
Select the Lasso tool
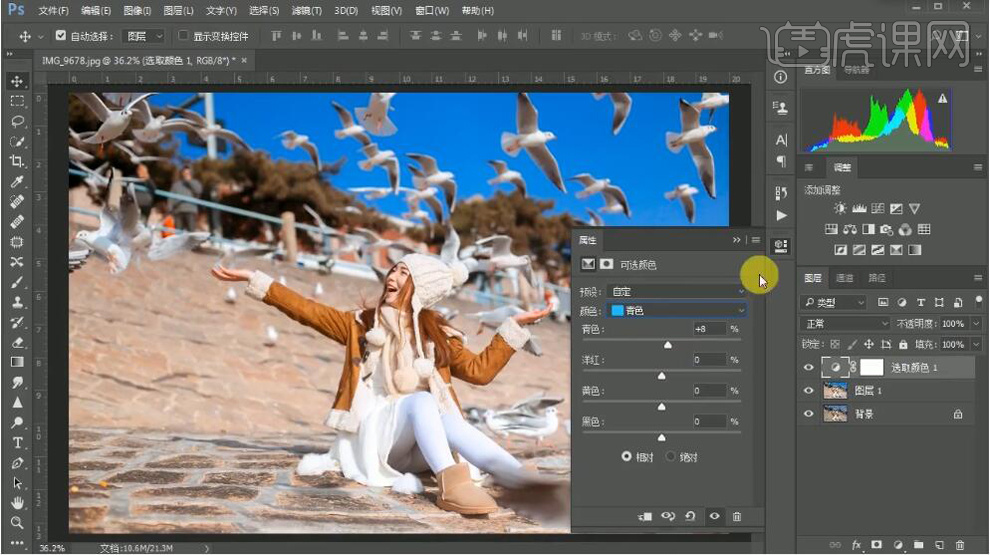17,121
